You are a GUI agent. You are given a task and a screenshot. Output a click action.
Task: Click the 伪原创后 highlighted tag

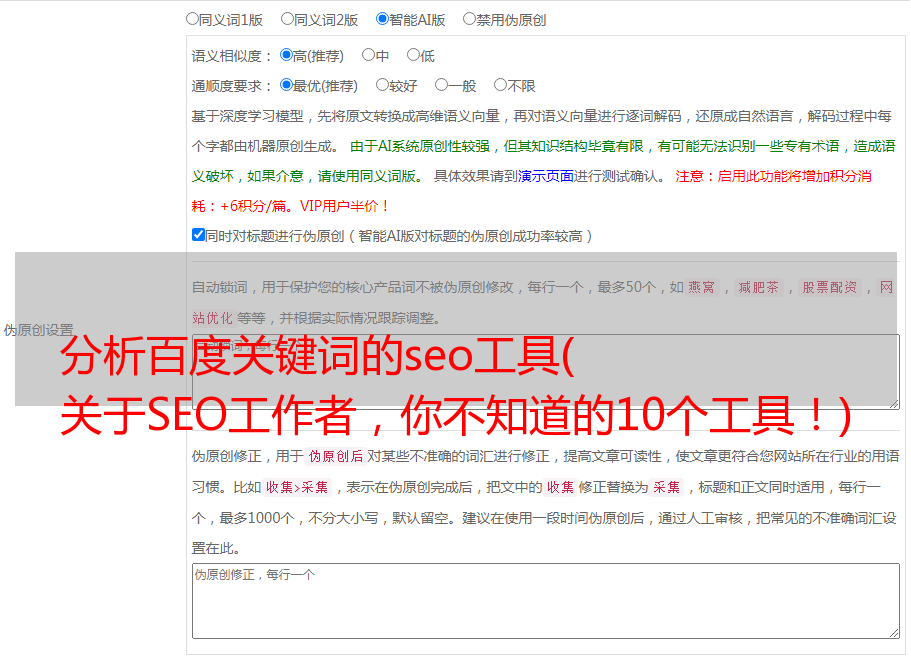coord(336,456)
